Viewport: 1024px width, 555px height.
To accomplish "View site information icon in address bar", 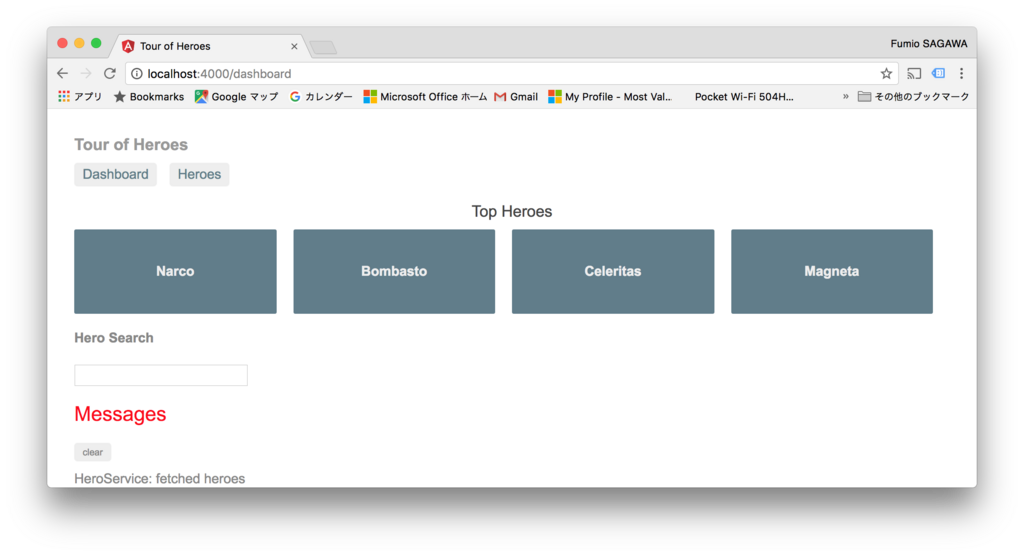I will point(136,74).
